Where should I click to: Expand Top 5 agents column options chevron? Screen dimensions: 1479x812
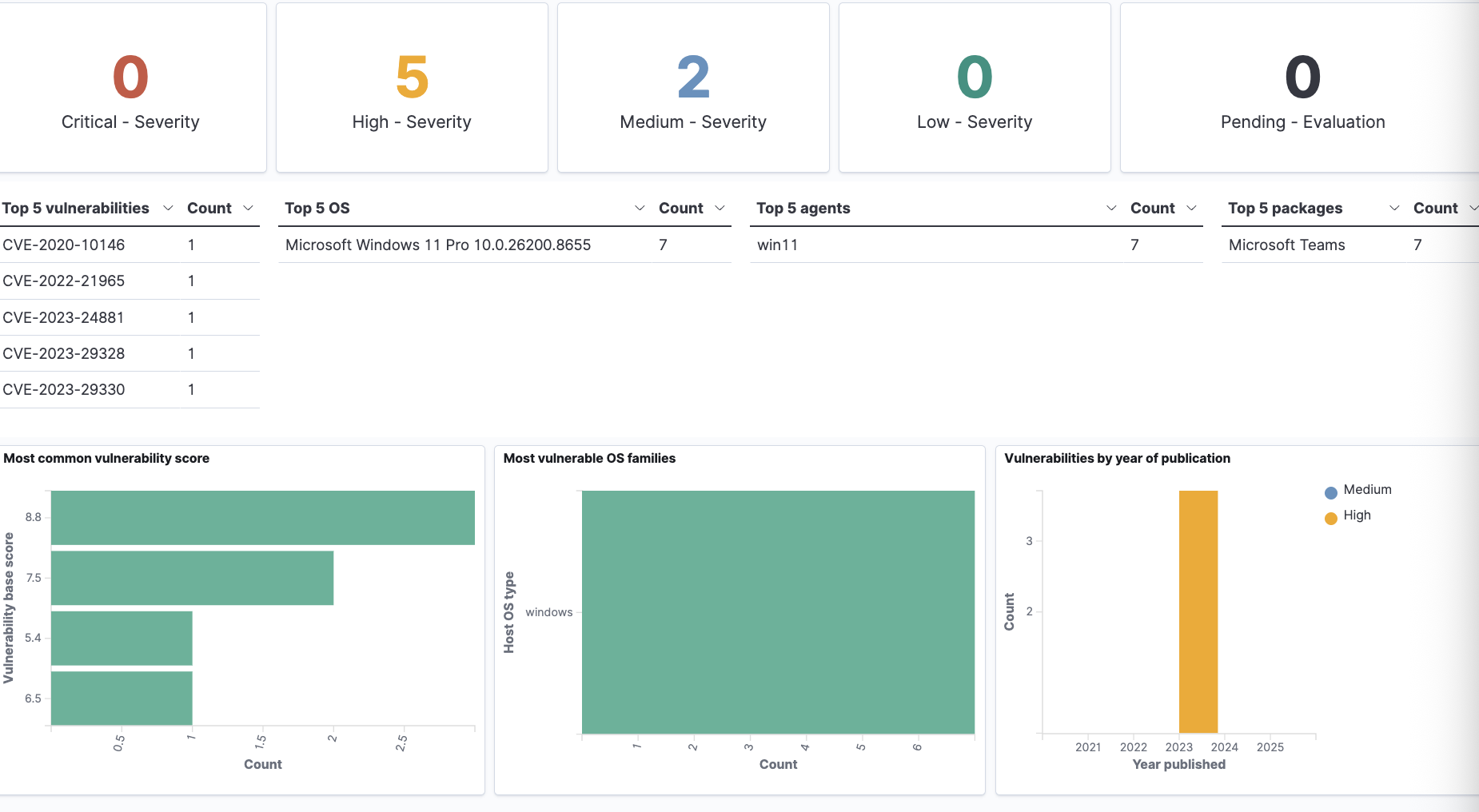point(1111,208)
